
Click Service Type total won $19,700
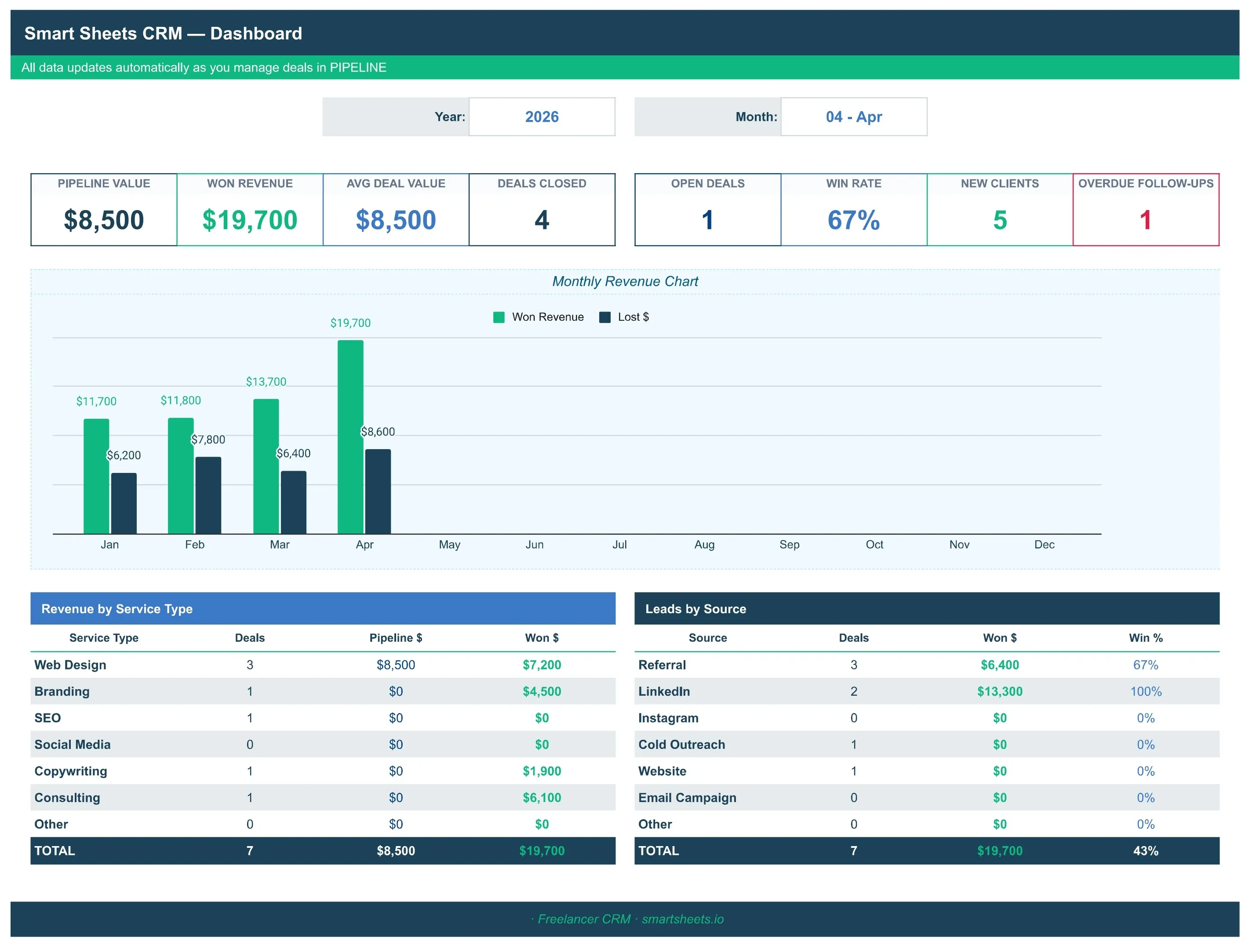(542, 850)
